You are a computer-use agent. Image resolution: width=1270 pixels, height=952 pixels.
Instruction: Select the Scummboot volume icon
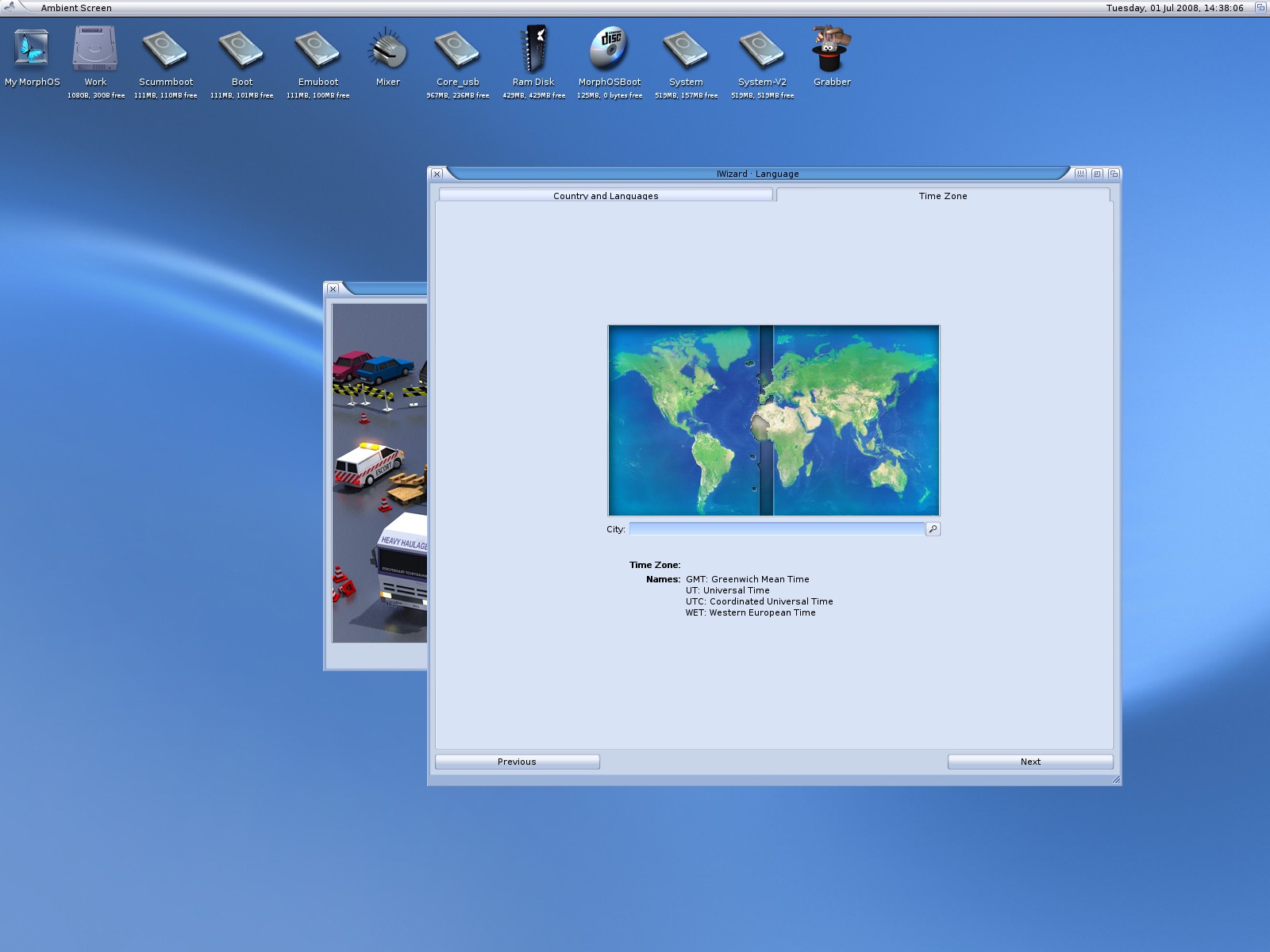(165, 49)
